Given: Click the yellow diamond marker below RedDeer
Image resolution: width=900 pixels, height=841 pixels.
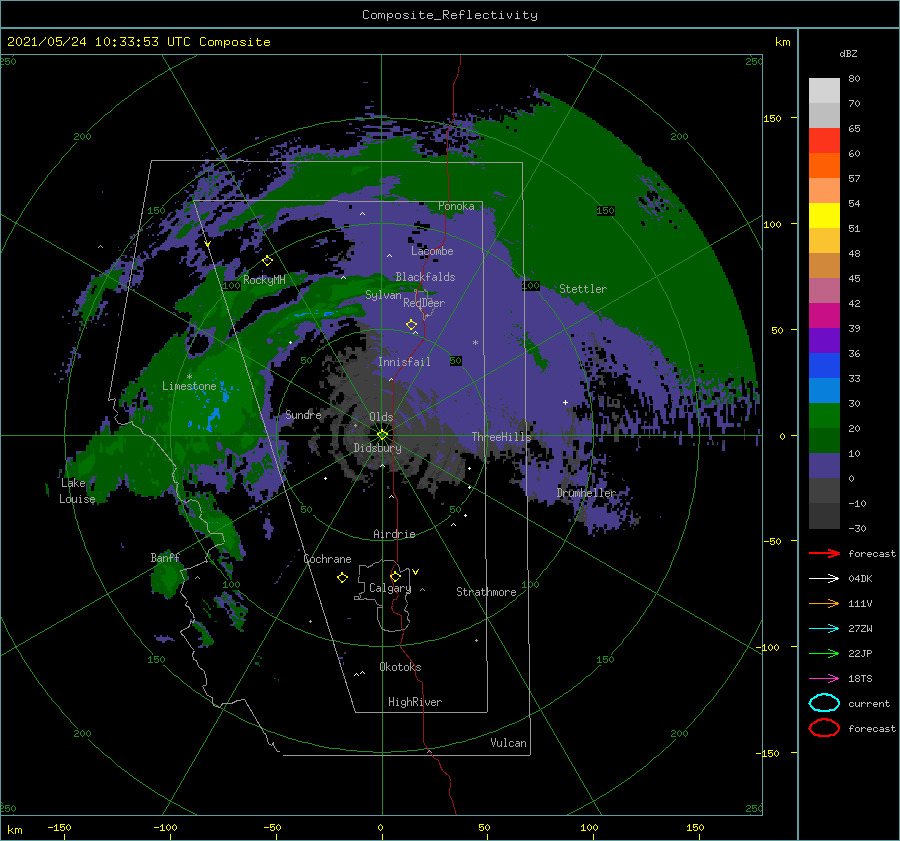Looking at the screenshot, I should click(411, 325).
